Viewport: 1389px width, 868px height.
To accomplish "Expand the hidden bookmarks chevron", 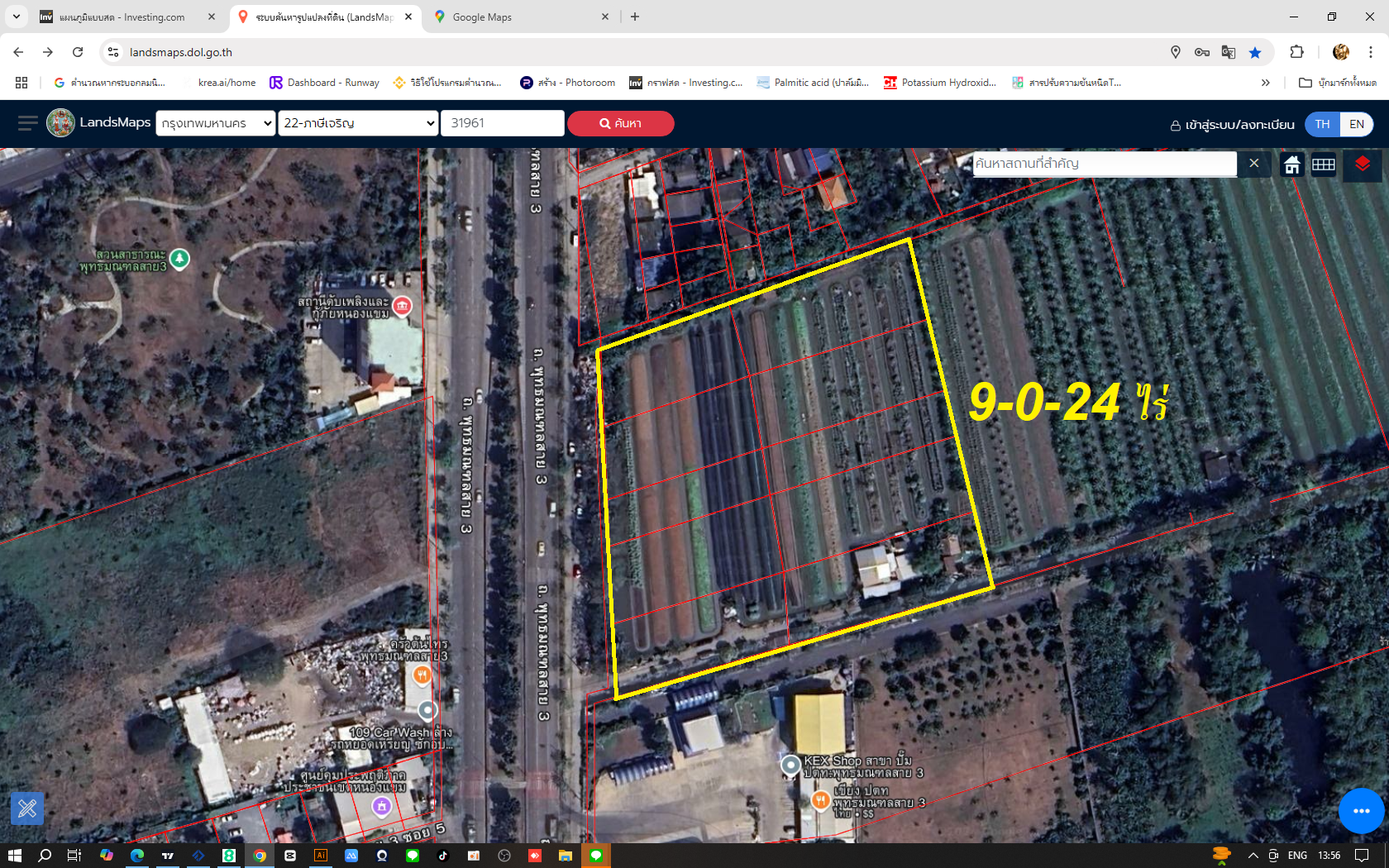I will click(1265, 83).
